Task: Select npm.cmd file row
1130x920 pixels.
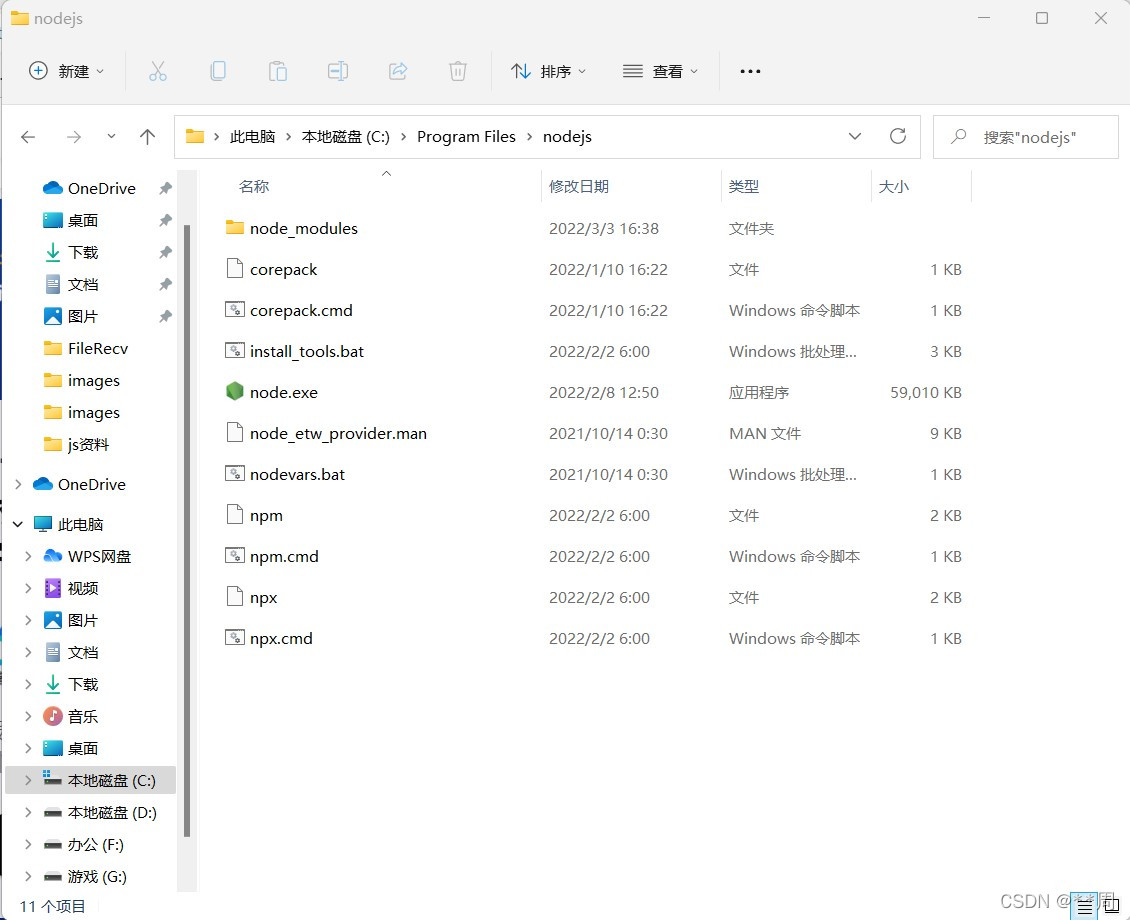Action: point(594,556)
